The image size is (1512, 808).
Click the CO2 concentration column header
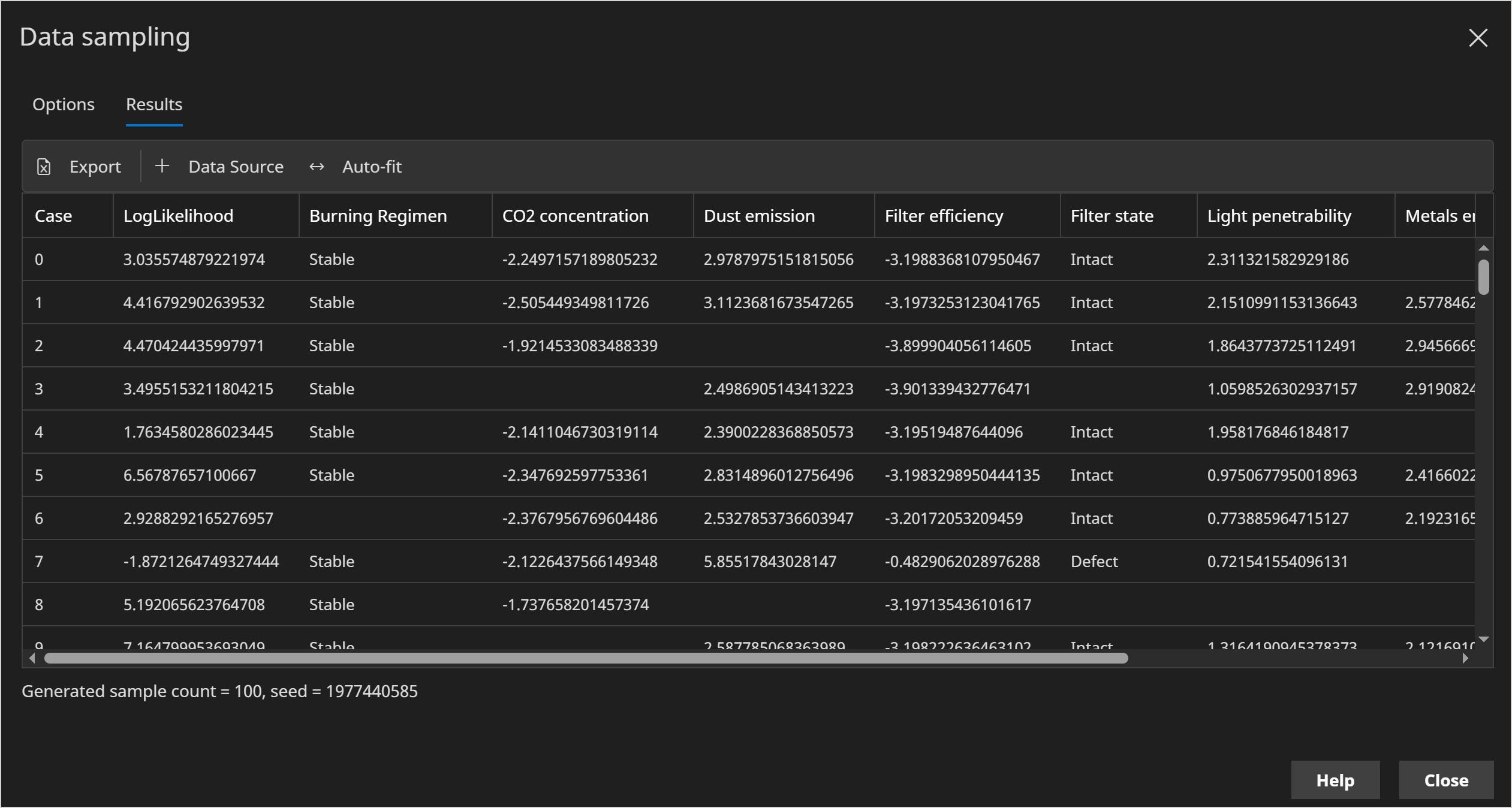575,216
